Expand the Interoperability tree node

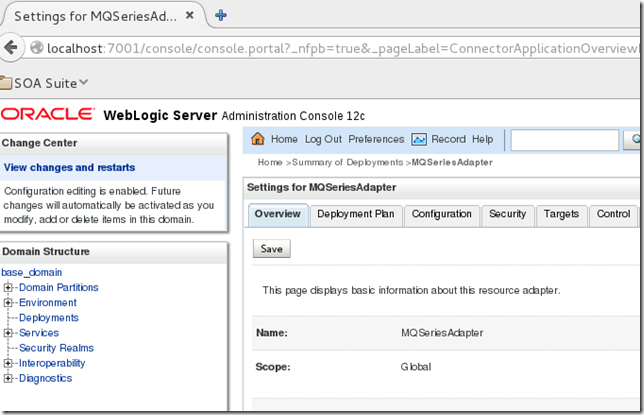coord(9,364)
